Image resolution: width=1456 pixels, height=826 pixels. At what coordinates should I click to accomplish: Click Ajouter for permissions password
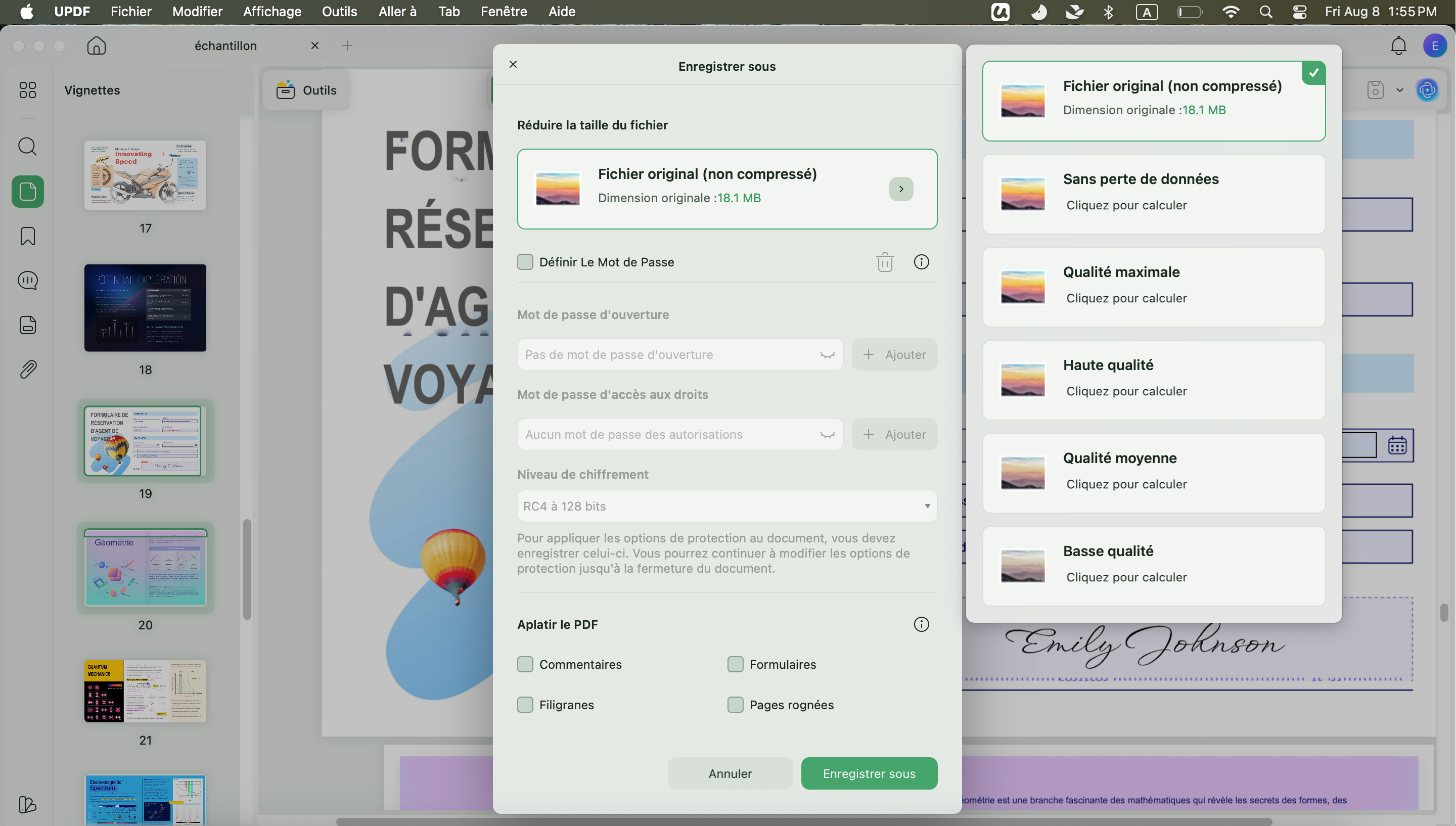click(x=894, y=435)
